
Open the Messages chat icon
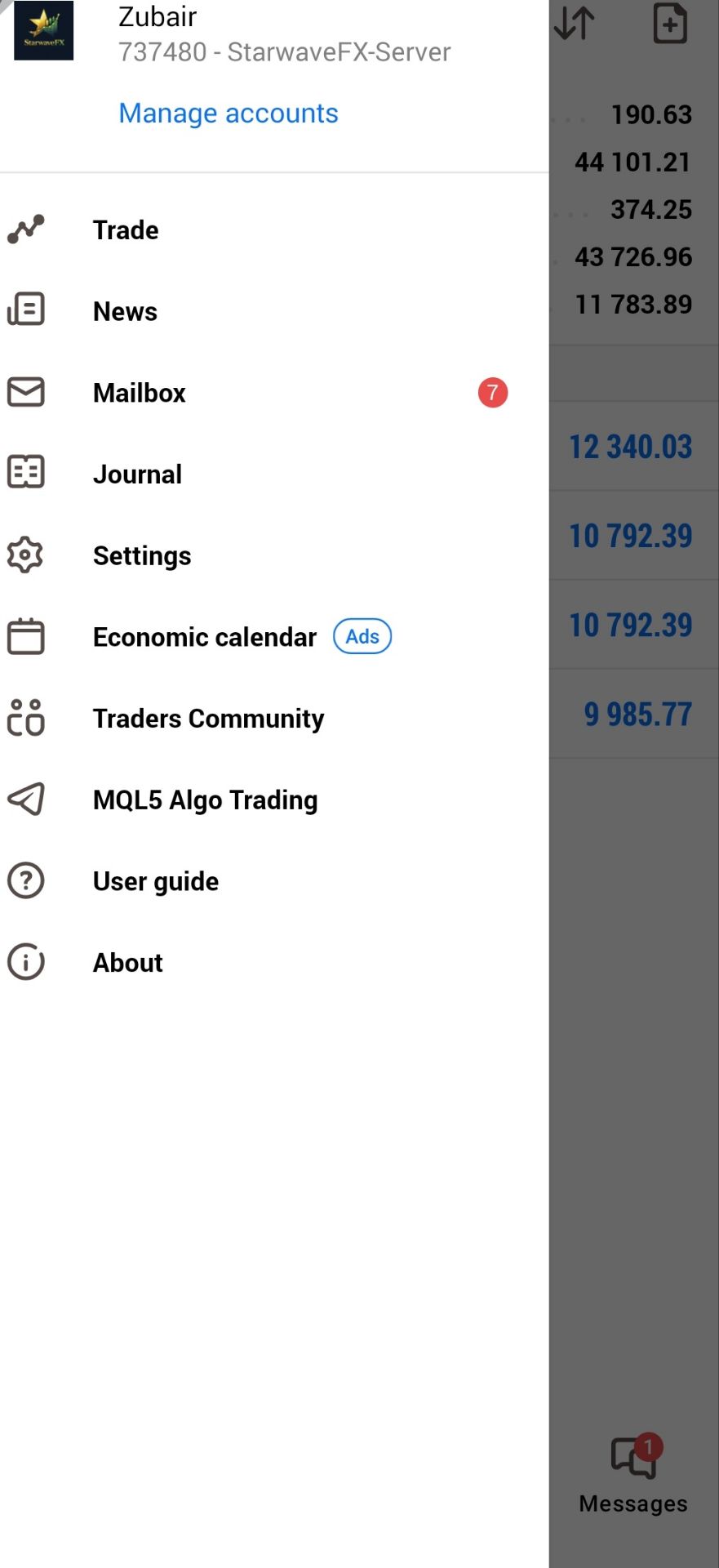[634, 1459]
